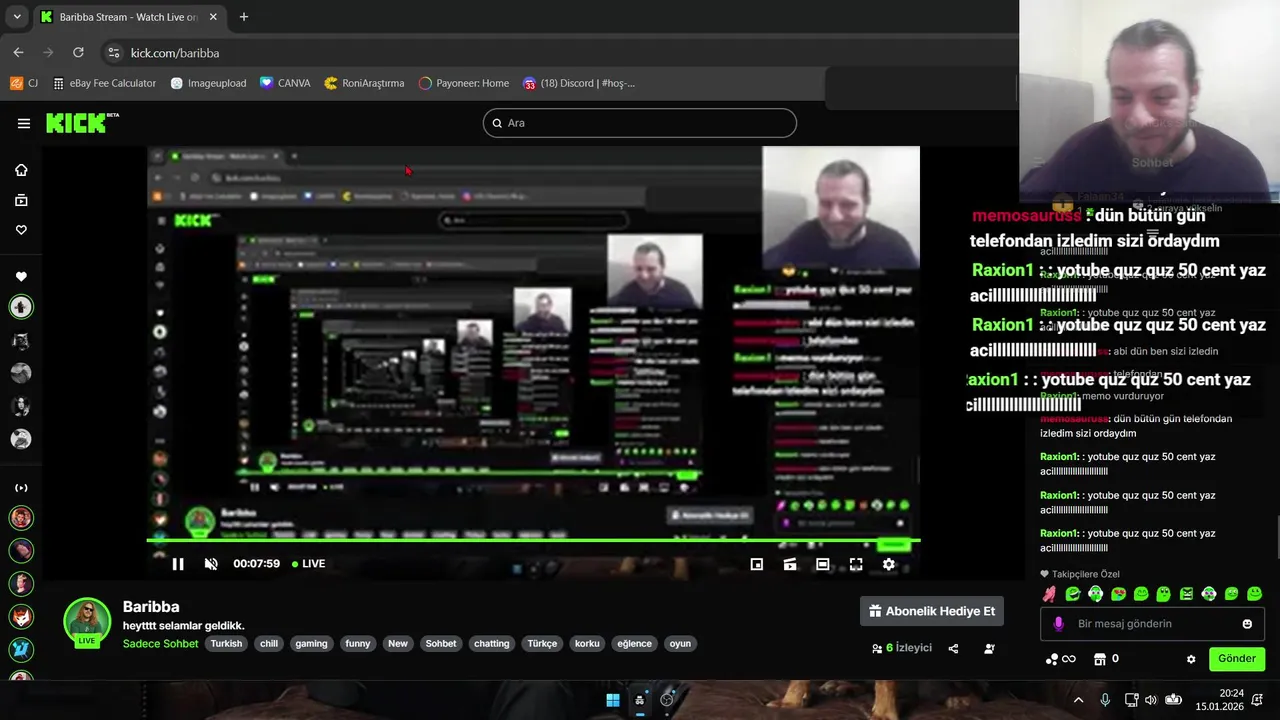The height and width of the screenshot is (720, 1280).
Task: Open mini player mode
Action: (x=757, y=564)
